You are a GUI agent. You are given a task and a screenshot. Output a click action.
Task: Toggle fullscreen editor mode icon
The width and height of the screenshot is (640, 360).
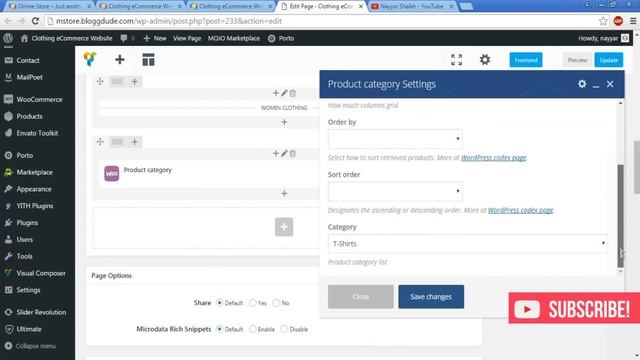click(x=456, y=60)
